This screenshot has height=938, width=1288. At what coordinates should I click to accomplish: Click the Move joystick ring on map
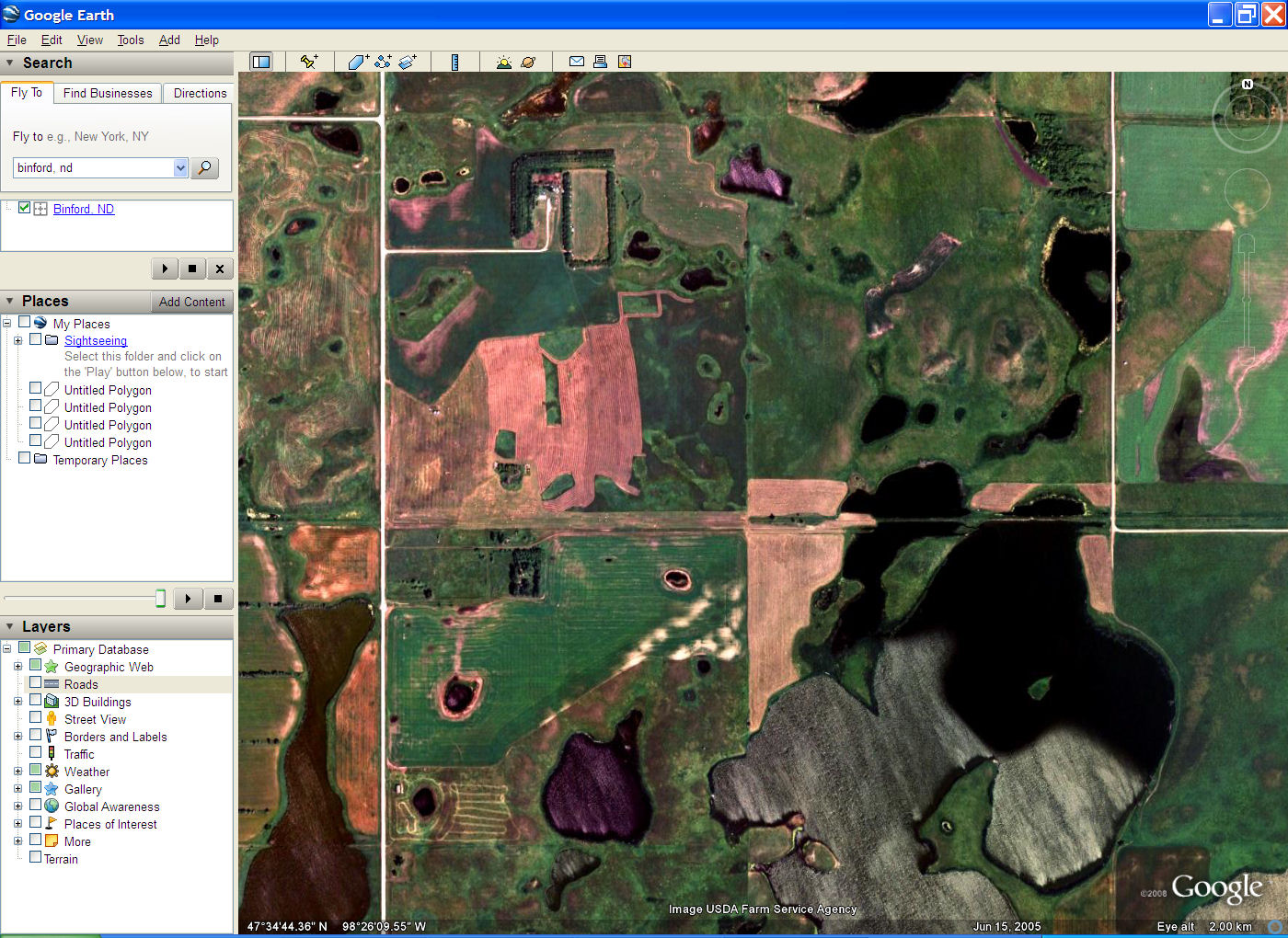point(1246,192)
